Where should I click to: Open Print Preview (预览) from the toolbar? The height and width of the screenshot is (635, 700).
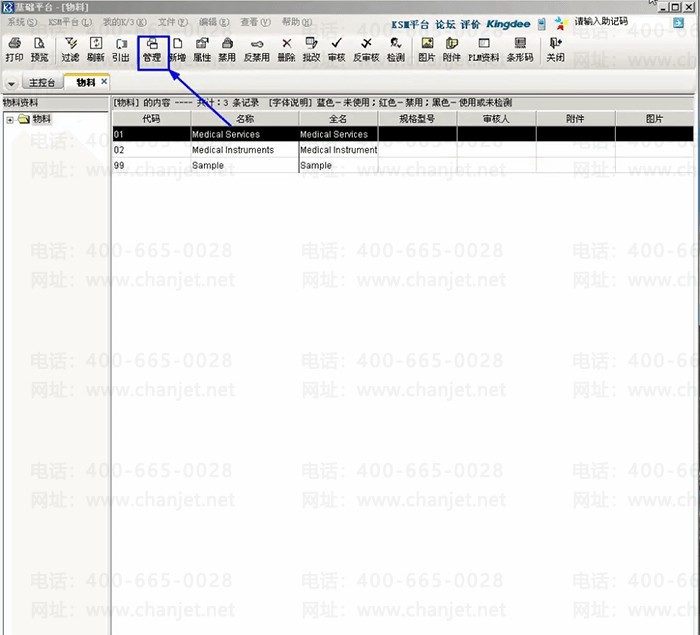point(39,50)
